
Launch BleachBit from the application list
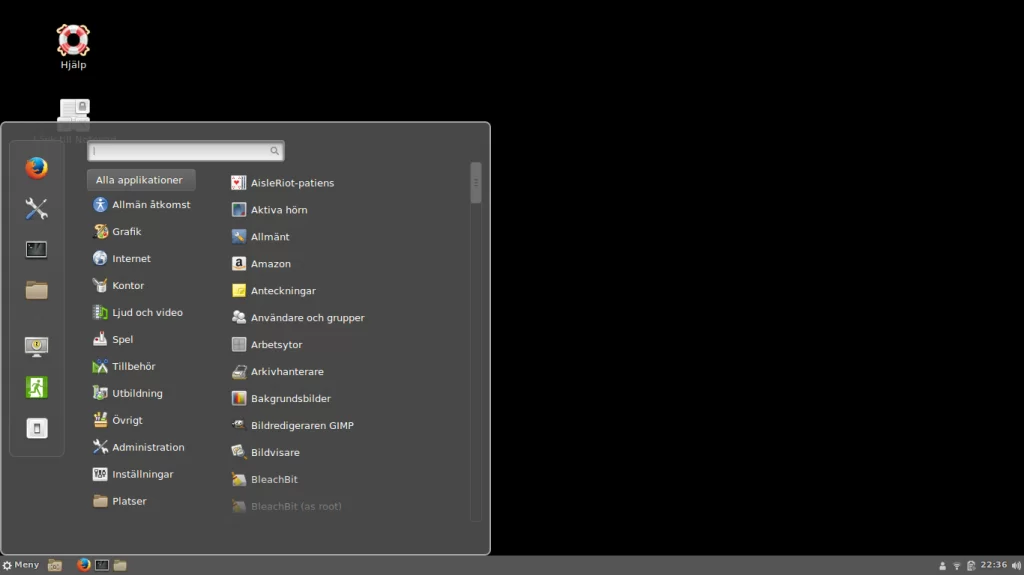pyautogui.click(x=273, y=479)
